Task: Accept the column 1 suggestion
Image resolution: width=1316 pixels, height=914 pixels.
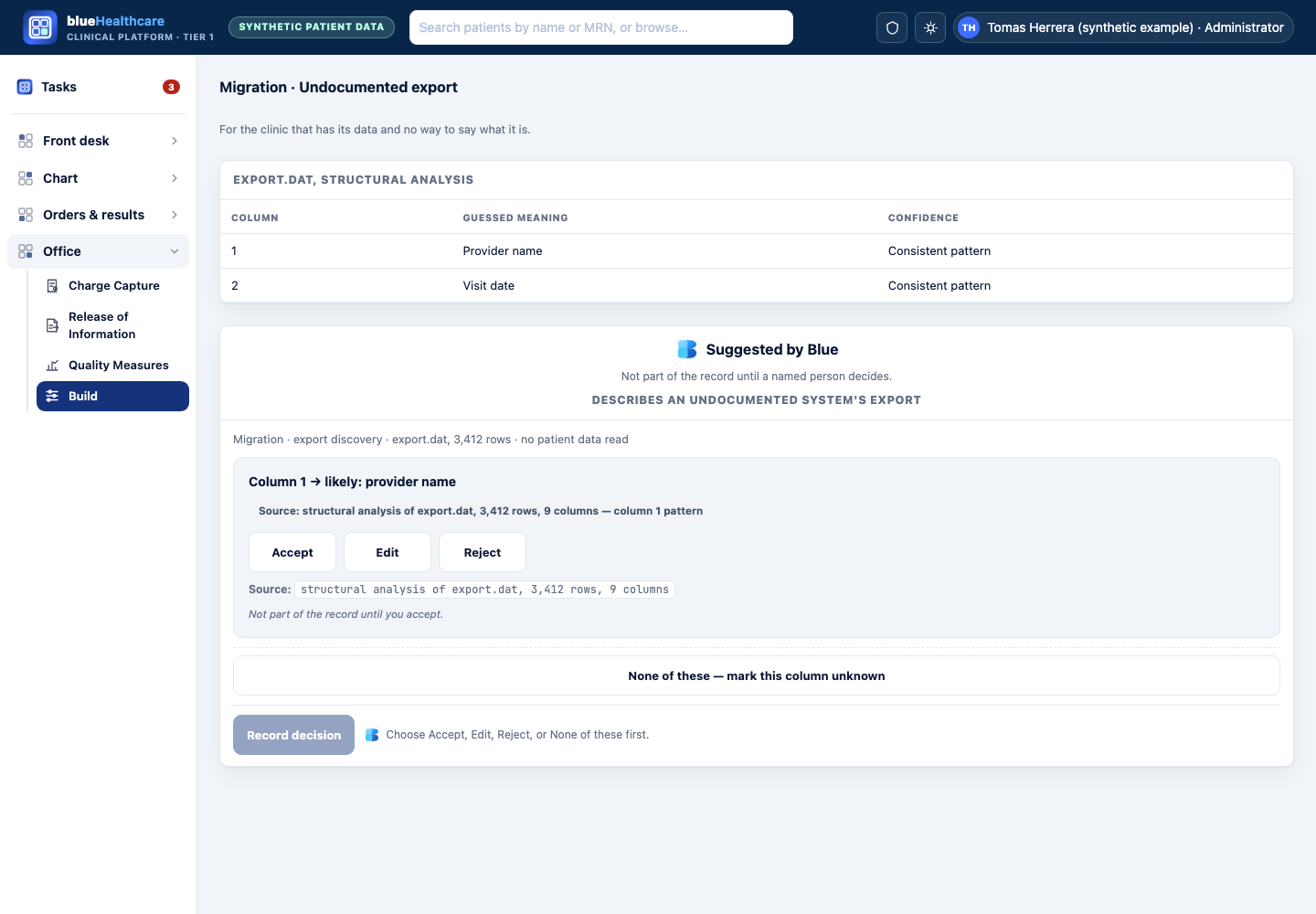Action: point(292,552)
